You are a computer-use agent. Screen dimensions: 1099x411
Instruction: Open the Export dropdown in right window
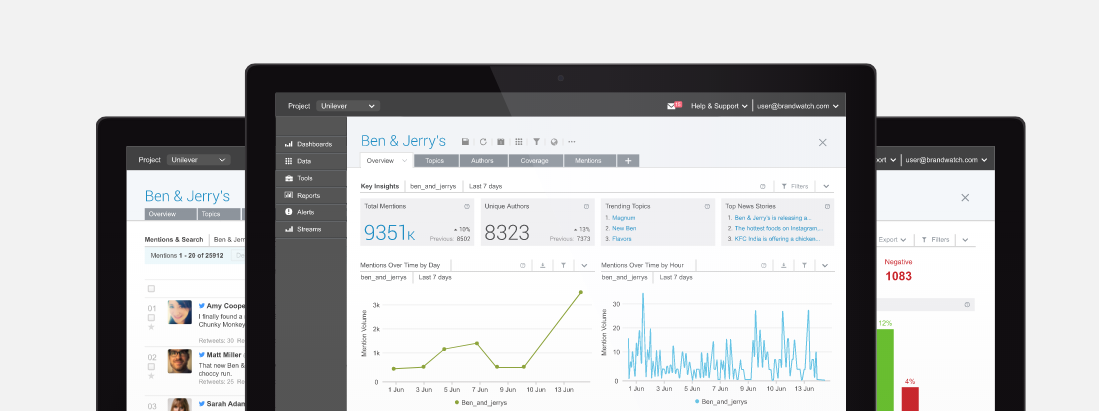(892, 240)
